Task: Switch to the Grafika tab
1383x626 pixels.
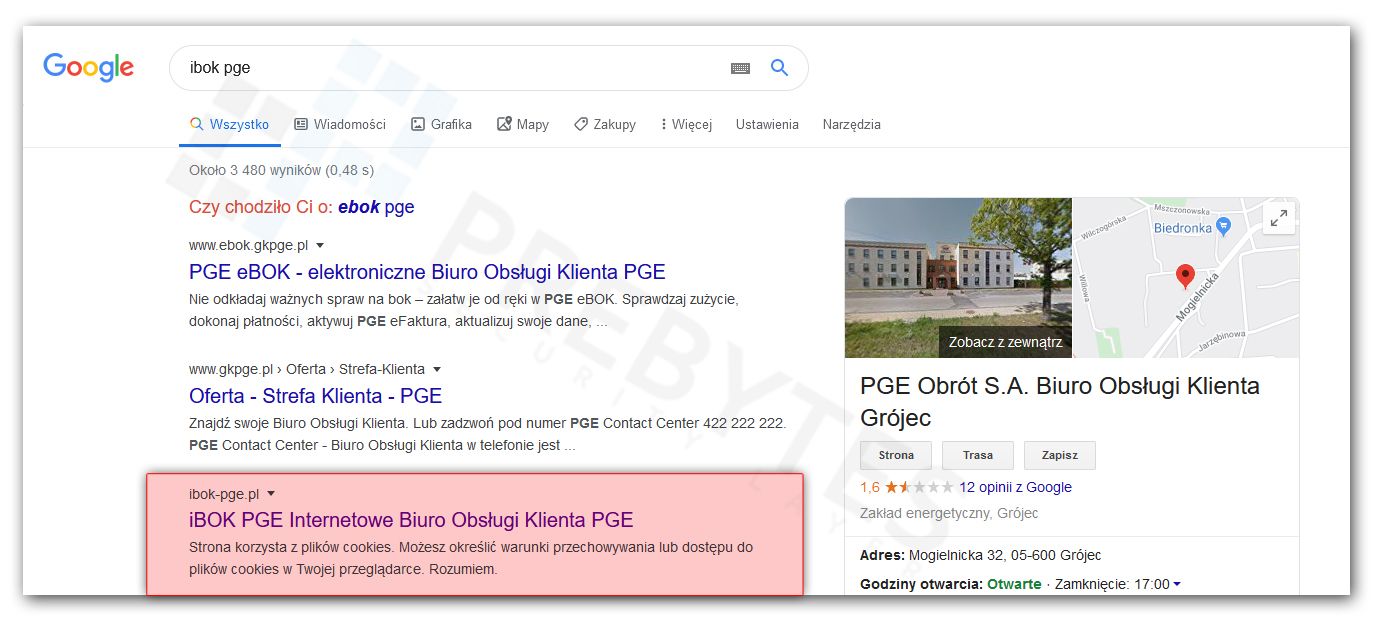Action: point(441,124)
